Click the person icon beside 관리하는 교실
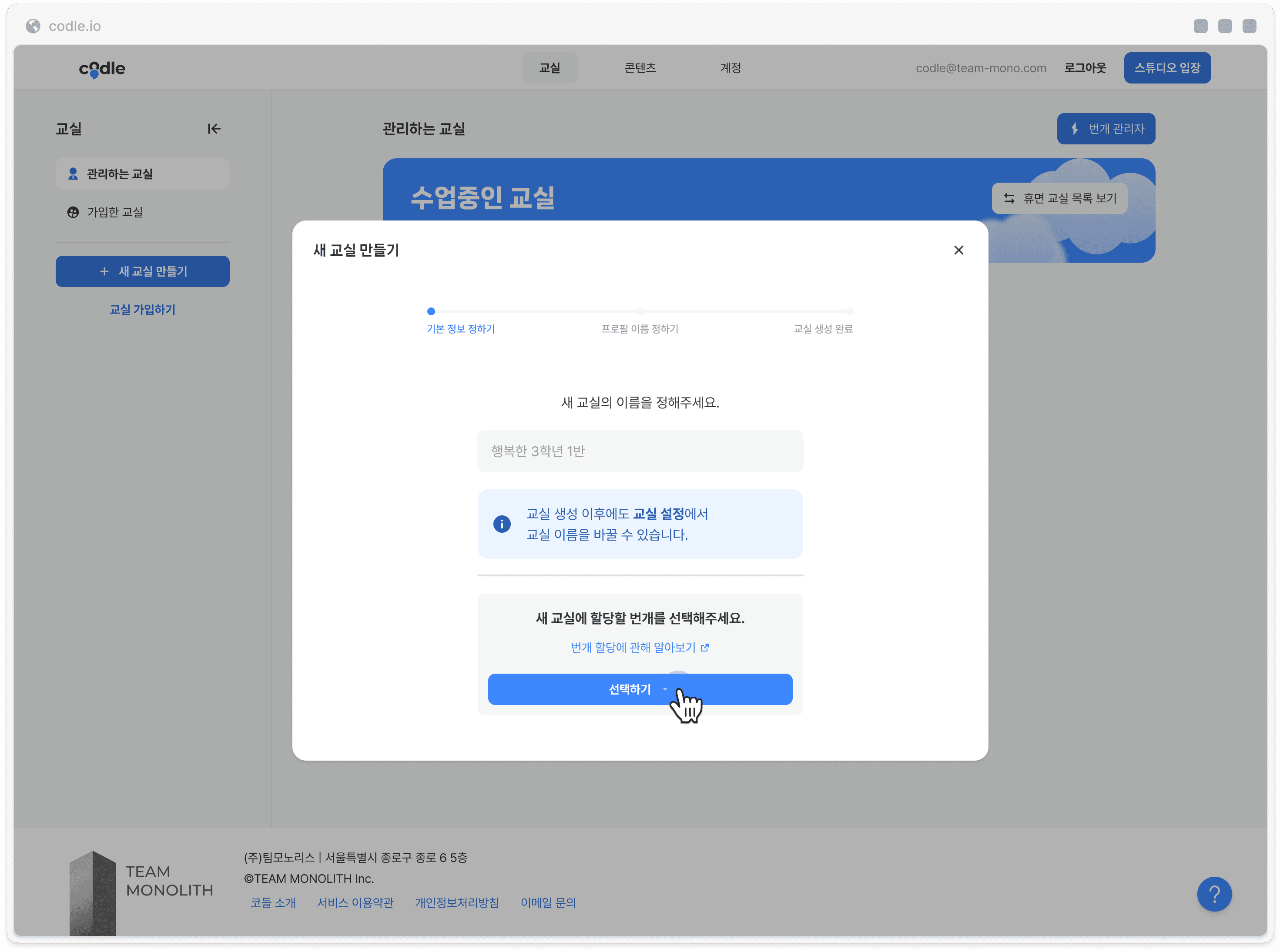This screenshot has height=952, width=1280. coord(73,174)
